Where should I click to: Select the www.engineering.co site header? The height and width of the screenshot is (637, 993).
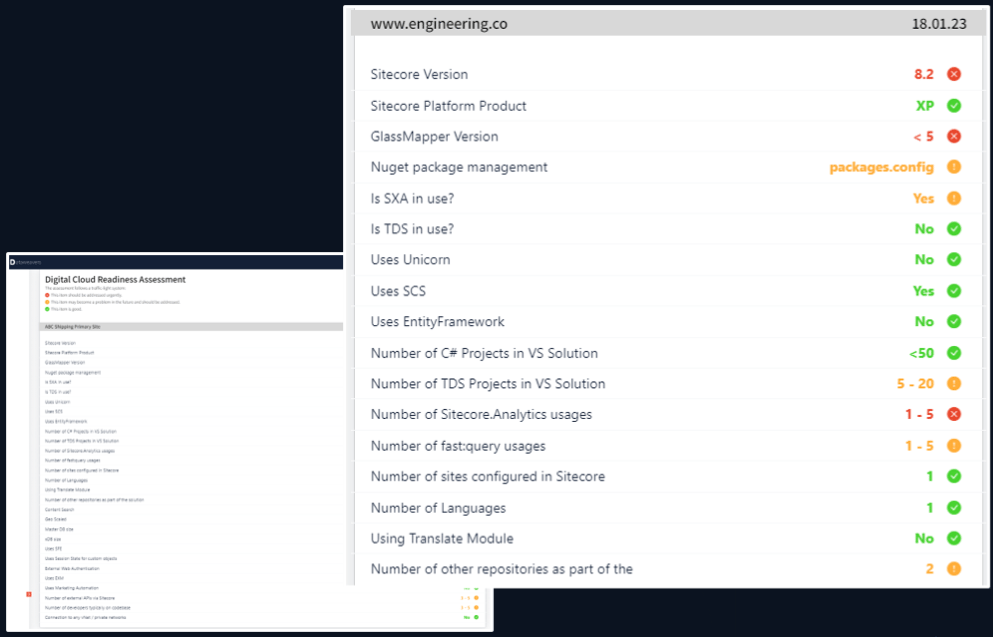point(438,24)
